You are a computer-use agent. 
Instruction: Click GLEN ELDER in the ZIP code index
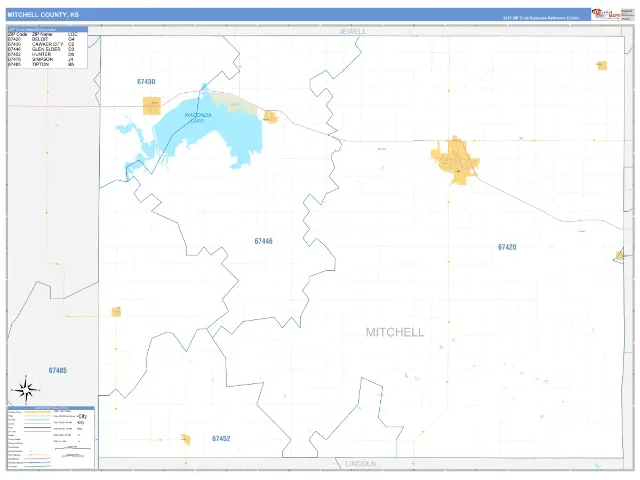click(x=46, y=49)
